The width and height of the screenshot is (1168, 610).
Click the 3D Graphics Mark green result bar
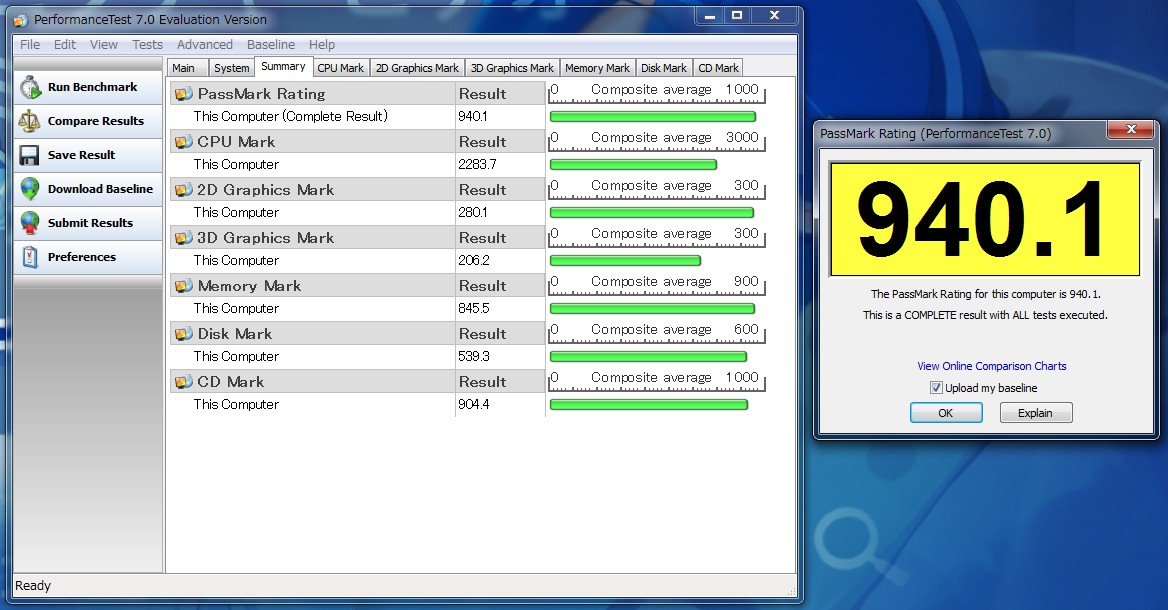pos(625,261)
